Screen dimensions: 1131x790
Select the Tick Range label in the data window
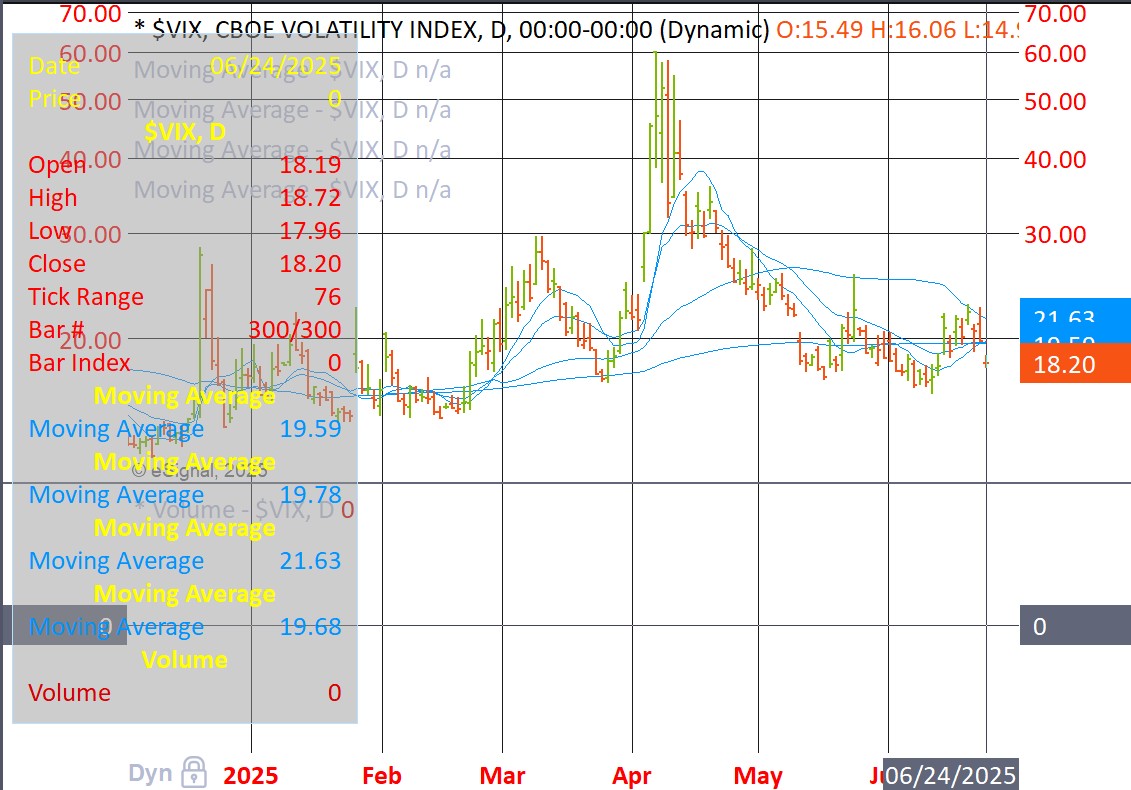click(86, 297)
